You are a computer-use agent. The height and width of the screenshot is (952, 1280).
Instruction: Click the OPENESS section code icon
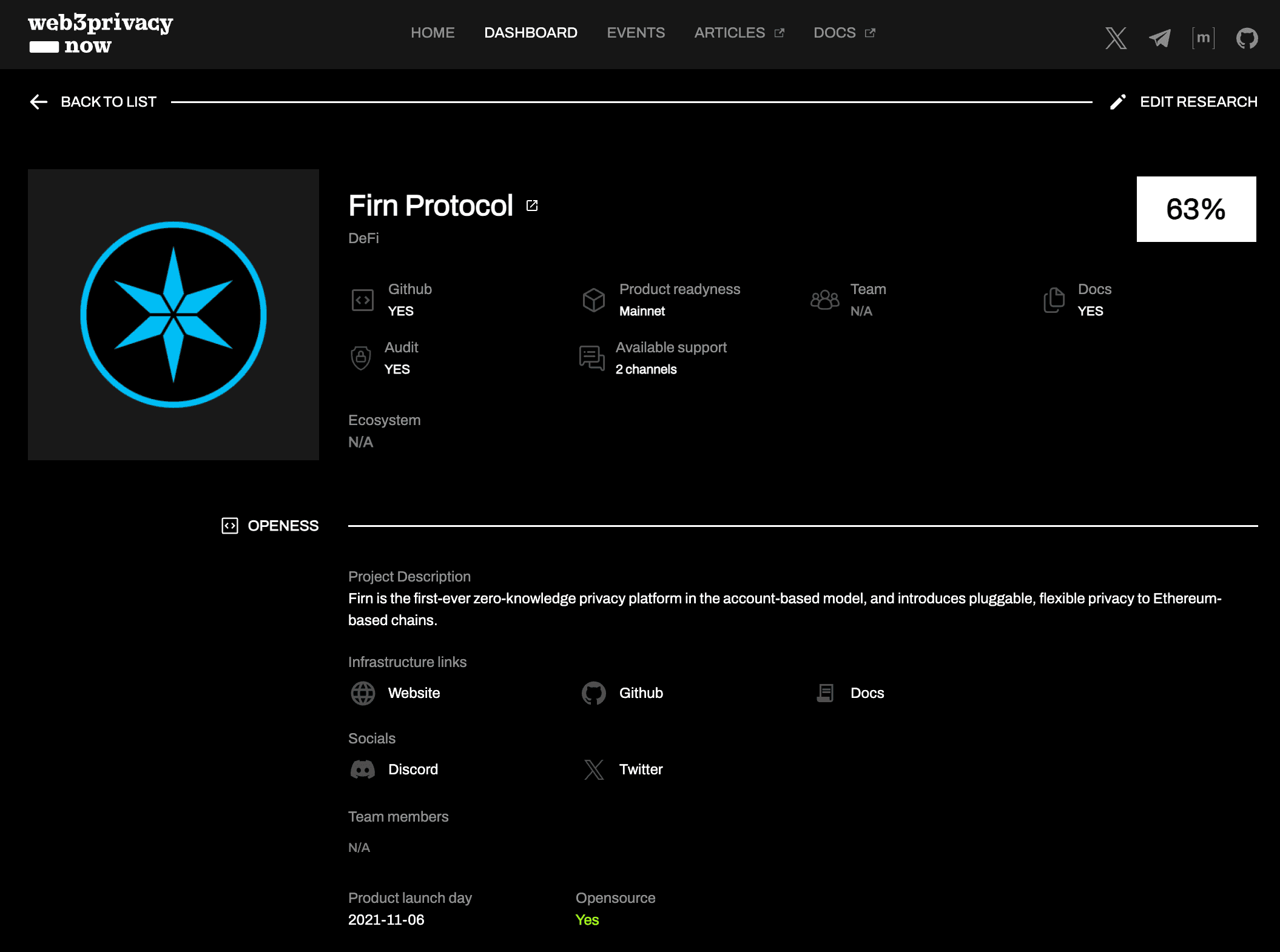[x=229, y=526]
